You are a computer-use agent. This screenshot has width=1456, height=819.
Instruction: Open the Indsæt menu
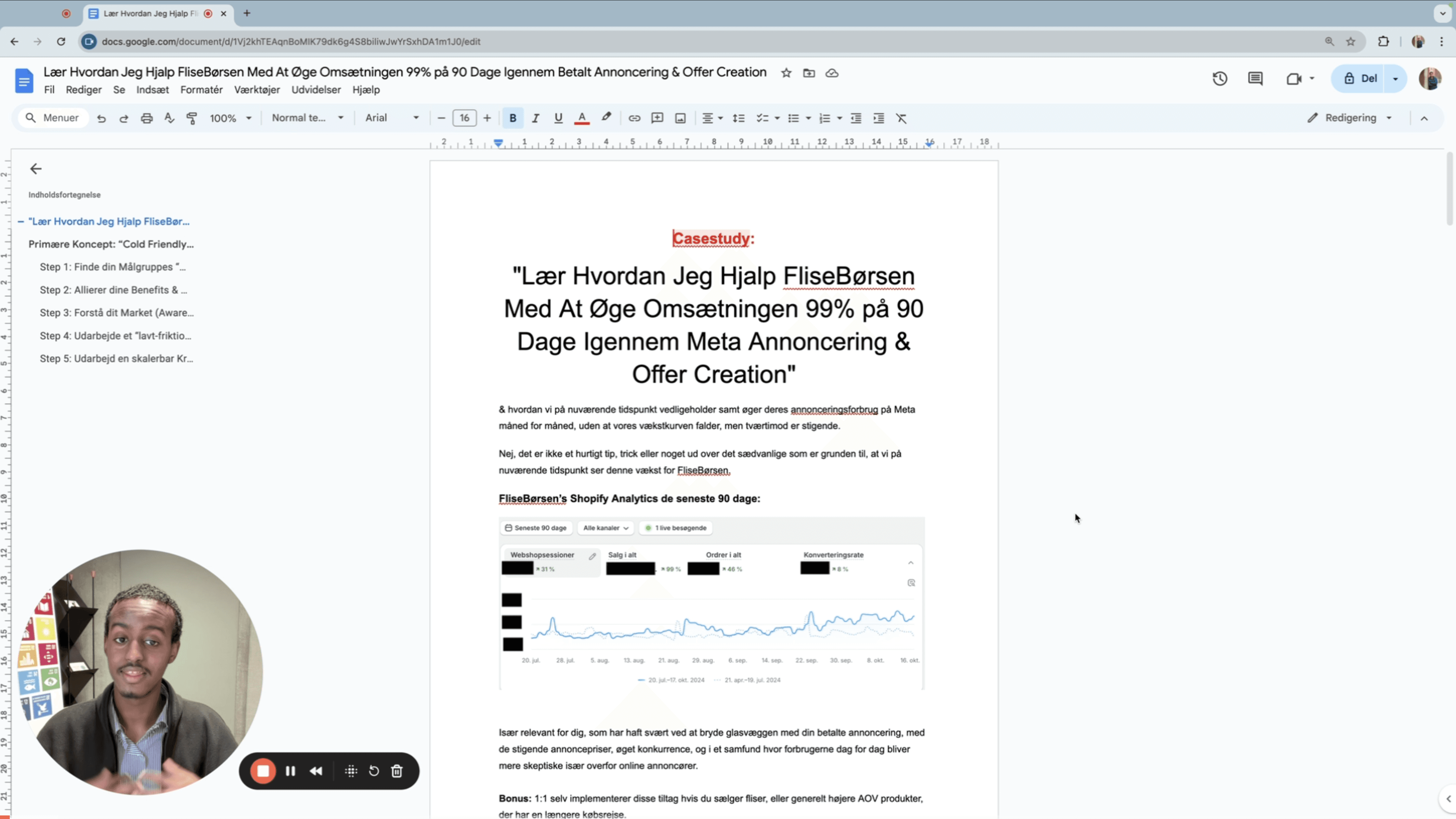(x=153, y=90)
